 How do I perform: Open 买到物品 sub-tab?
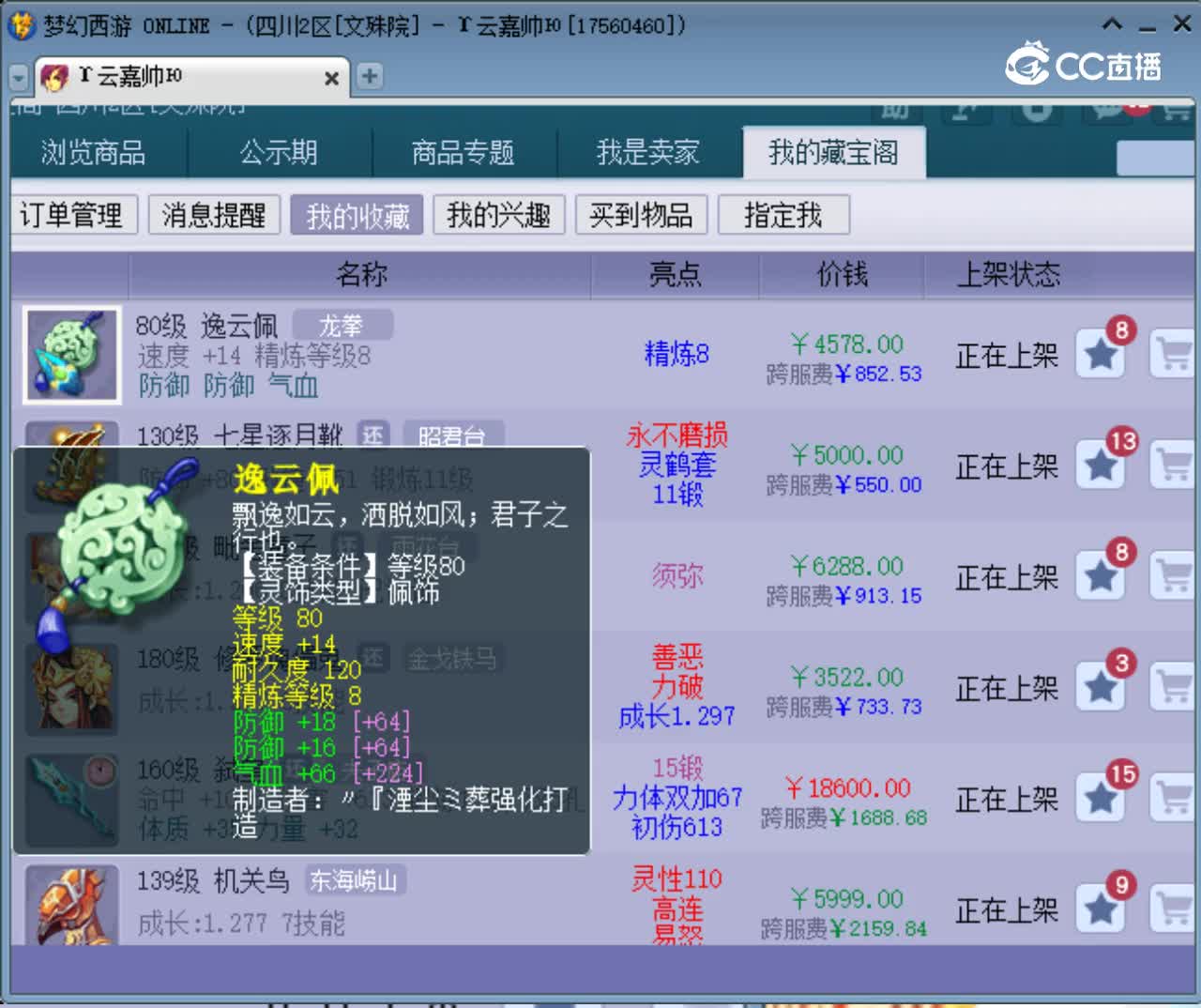click(x=642, y=215)
